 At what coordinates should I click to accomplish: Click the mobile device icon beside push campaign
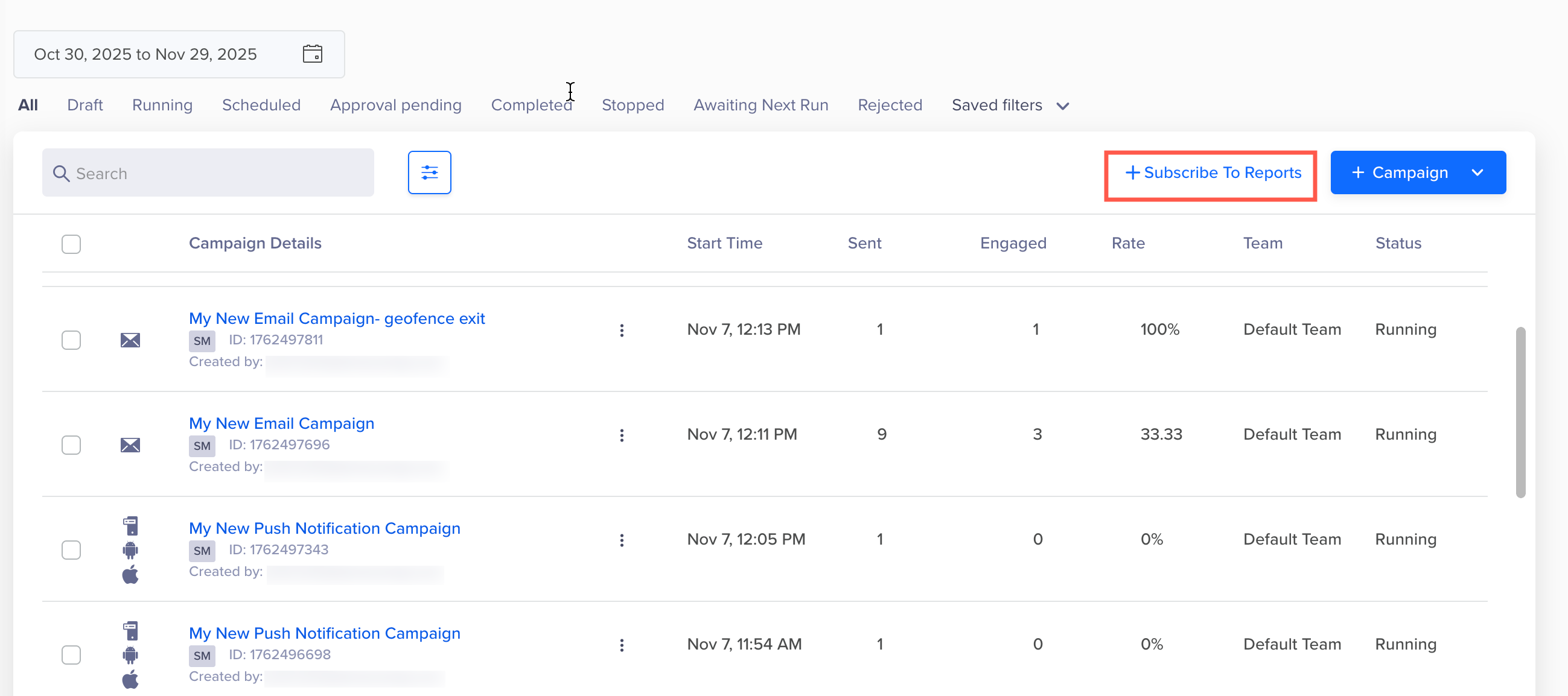click(x=130, y=526)
